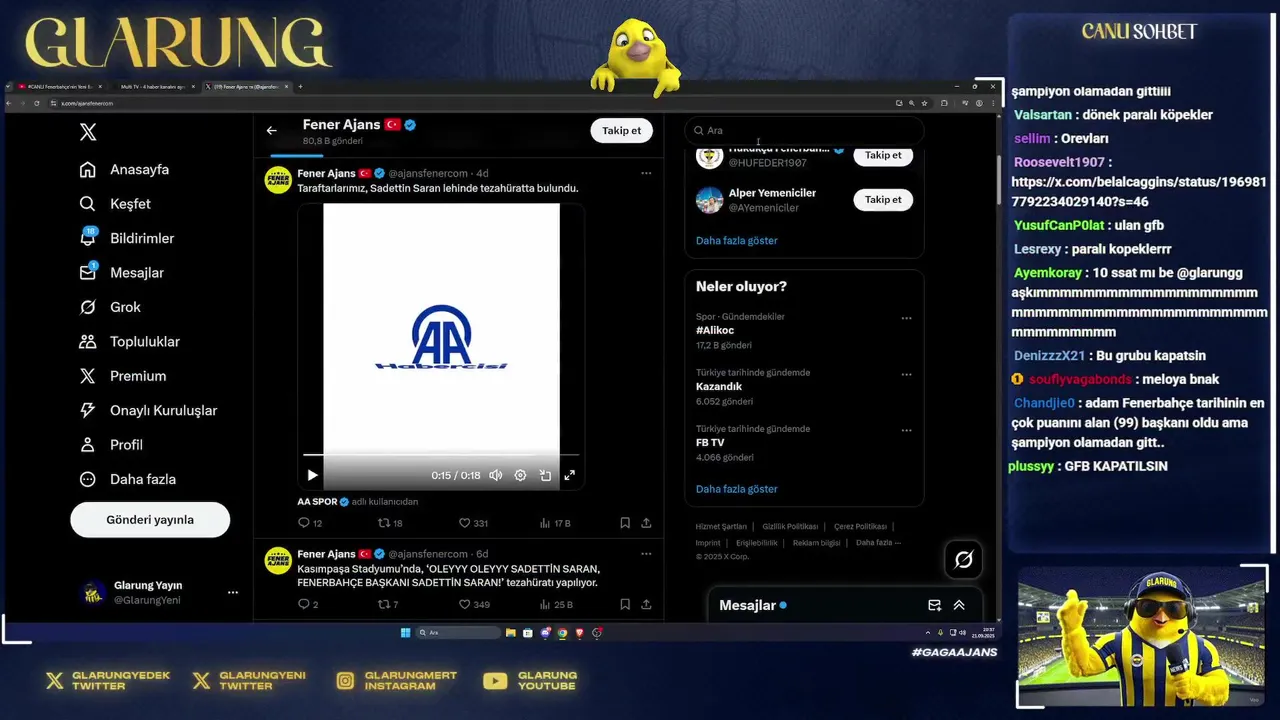Screen dimensions: 1280x720
Task: Follow Fener Ajans with Takip et in header
Action: [x=621, y=131]
